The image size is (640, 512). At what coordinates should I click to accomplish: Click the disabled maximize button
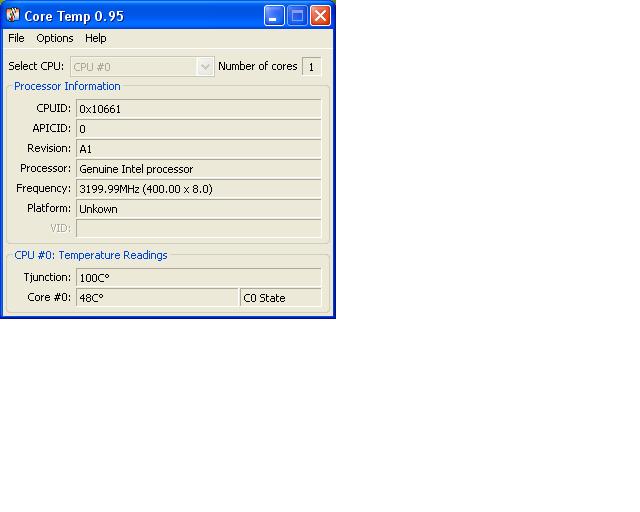pos(297,16)
